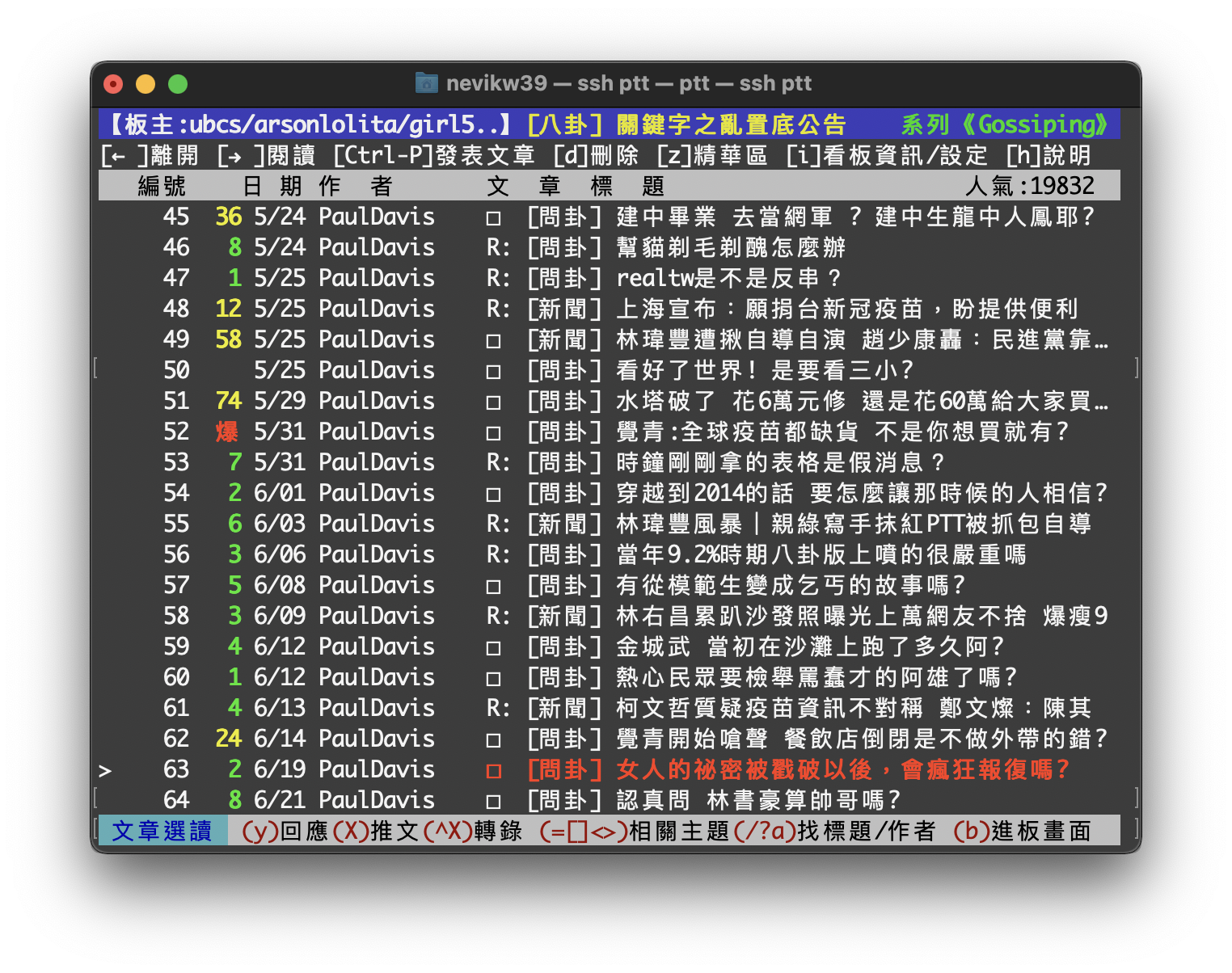Click the 'R:' reply mark on article 56
The height and width of the screenshot is (973, 1232).
(498, 554)
